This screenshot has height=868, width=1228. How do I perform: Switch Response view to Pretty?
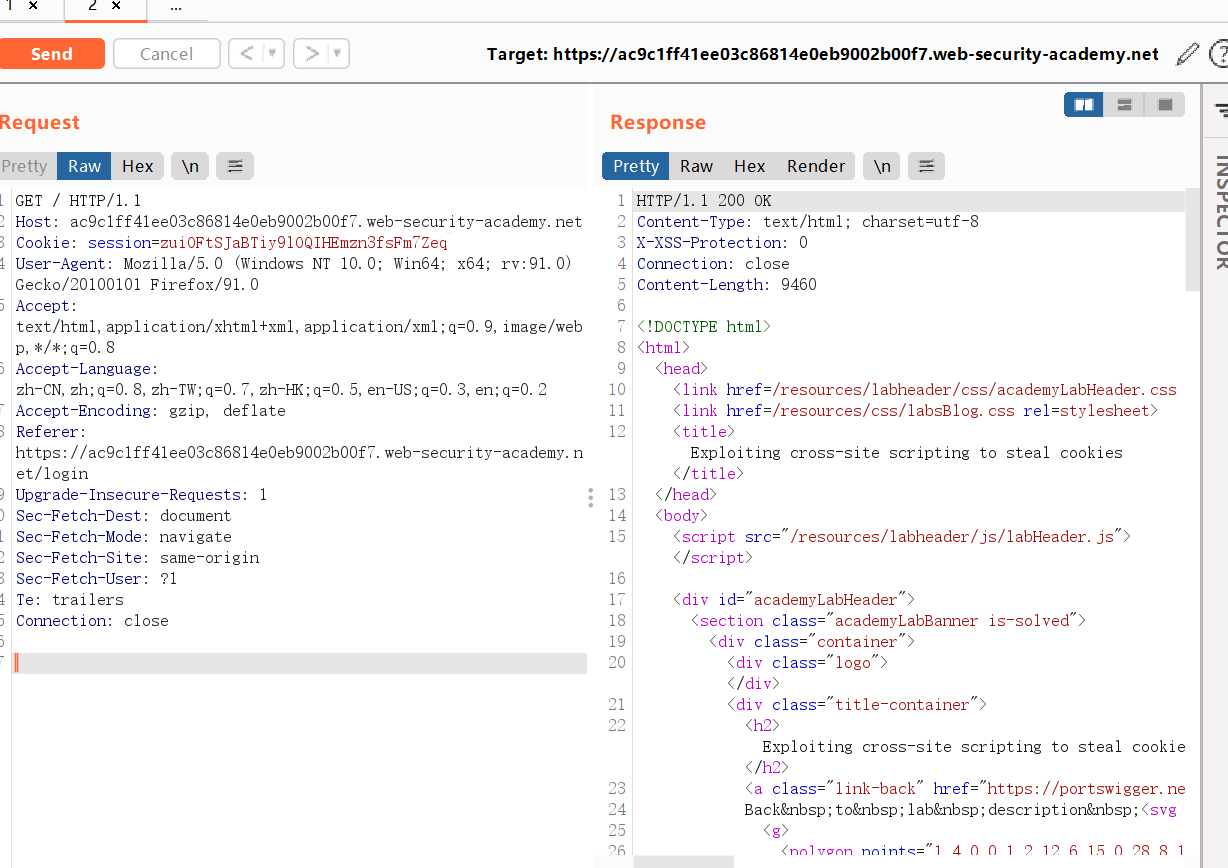[x=636, y=166]
